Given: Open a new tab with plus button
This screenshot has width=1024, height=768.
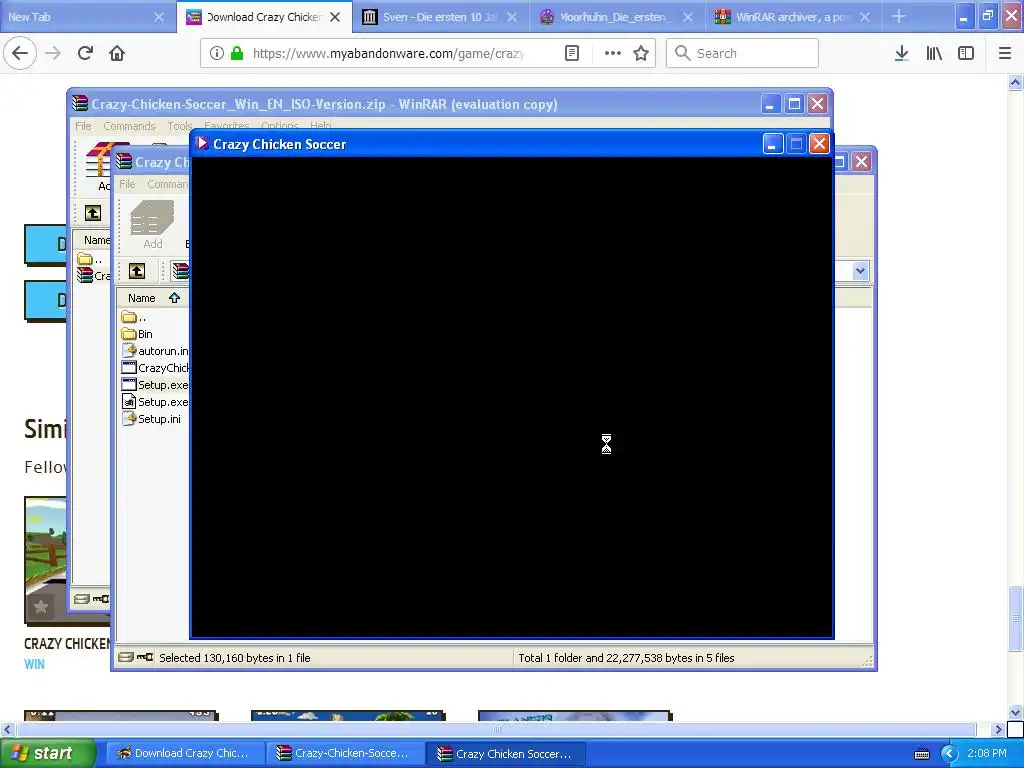Looking at the screenshot, I should (x=899, y=16).
